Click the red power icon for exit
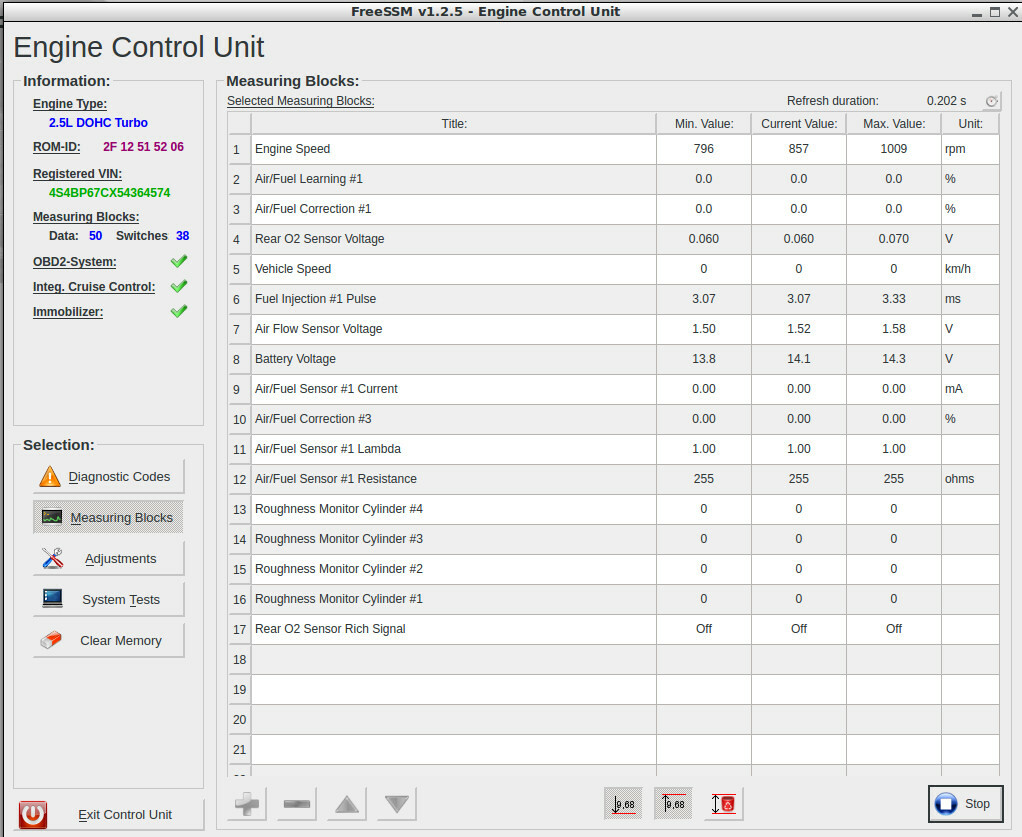1022x837 pixels. (x=33, y=815)
